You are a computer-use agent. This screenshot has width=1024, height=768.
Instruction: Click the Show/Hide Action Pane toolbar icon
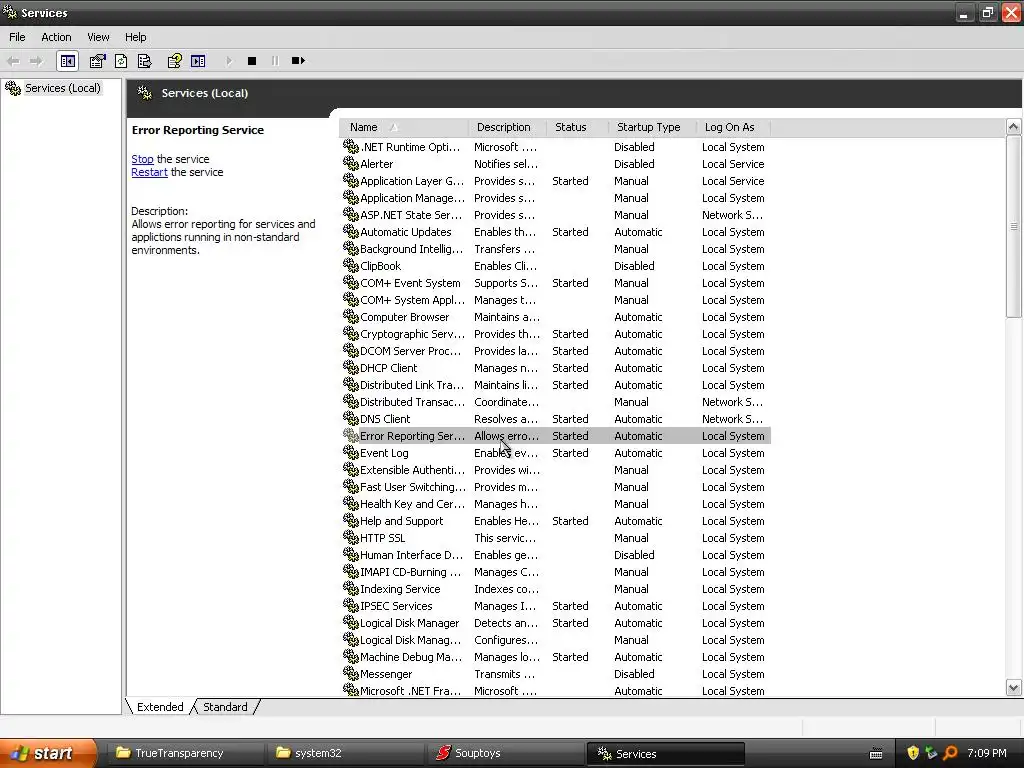[x=198, y=61]
